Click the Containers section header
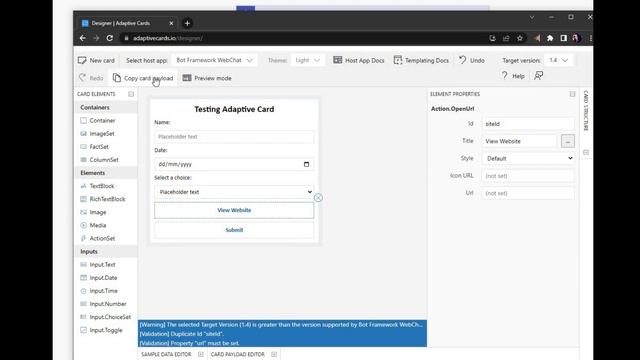 [106, 107]
